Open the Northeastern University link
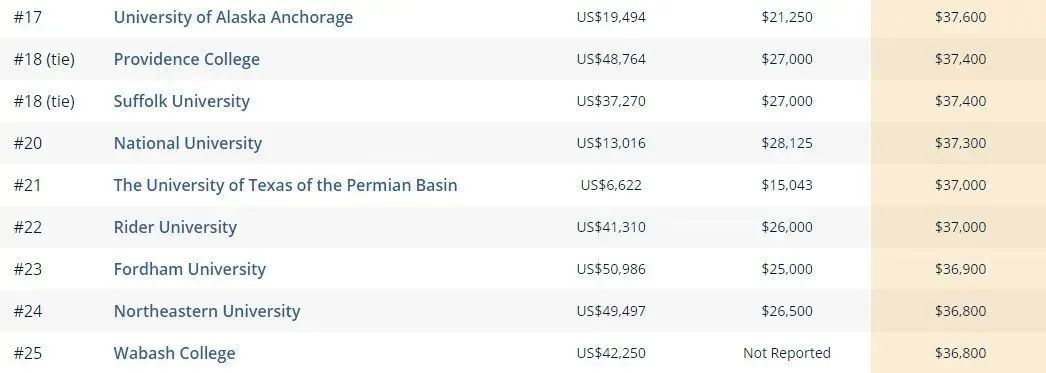 pyautogui.click(x=207, y=311)
